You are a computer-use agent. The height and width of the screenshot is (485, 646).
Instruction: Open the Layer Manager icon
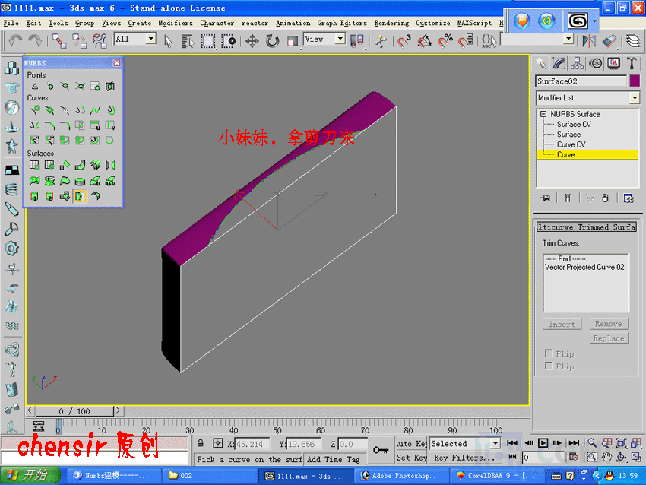pos(633,40)
